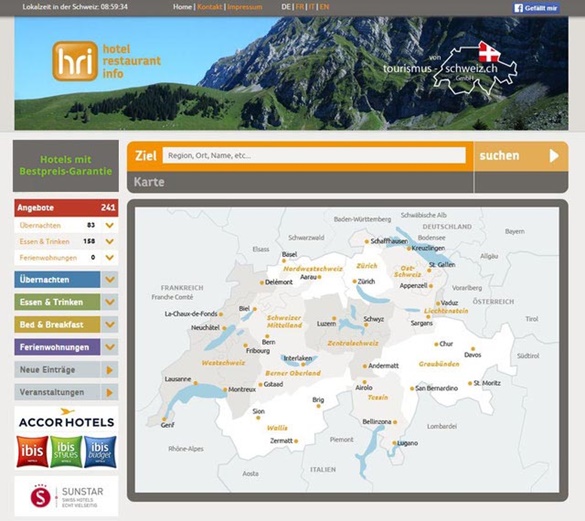Expand the blue Übernachten category dropdown
The image size is (585, 521).
pyautogui.click(x=109, y=280)
